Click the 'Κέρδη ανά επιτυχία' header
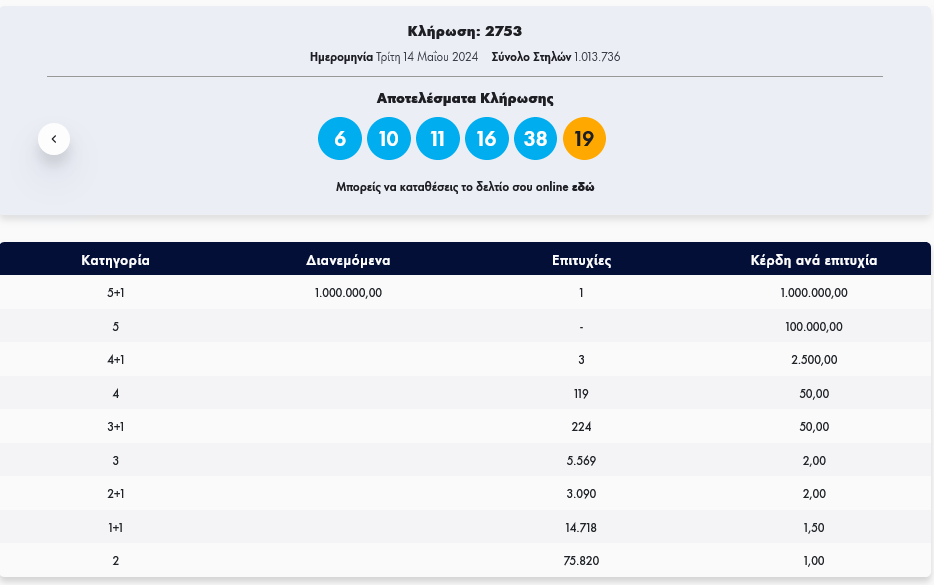The width and height of the screenshot is (934, 585). click(814, 260)
